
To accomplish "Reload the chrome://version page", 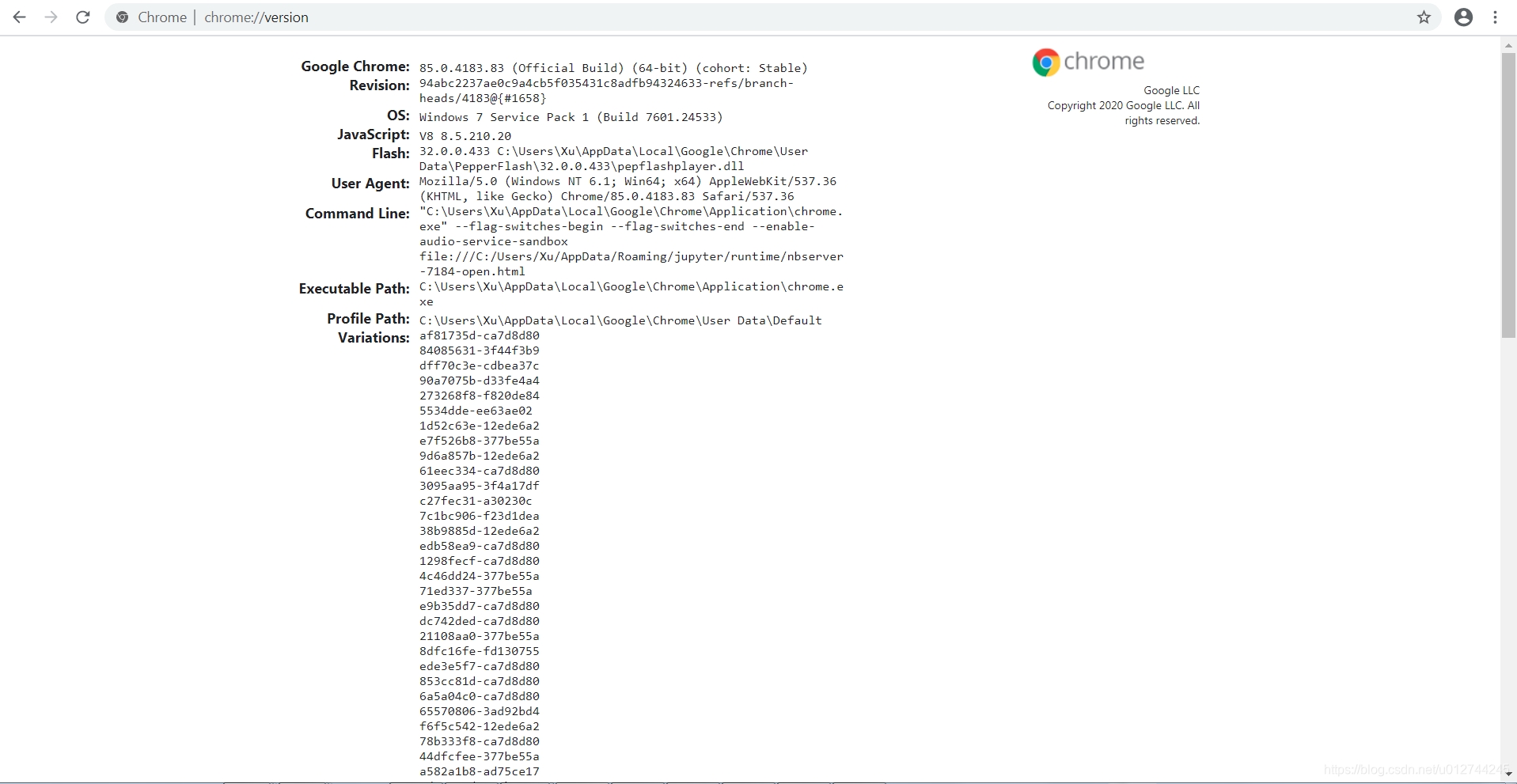I will click(x=83, y=17).
